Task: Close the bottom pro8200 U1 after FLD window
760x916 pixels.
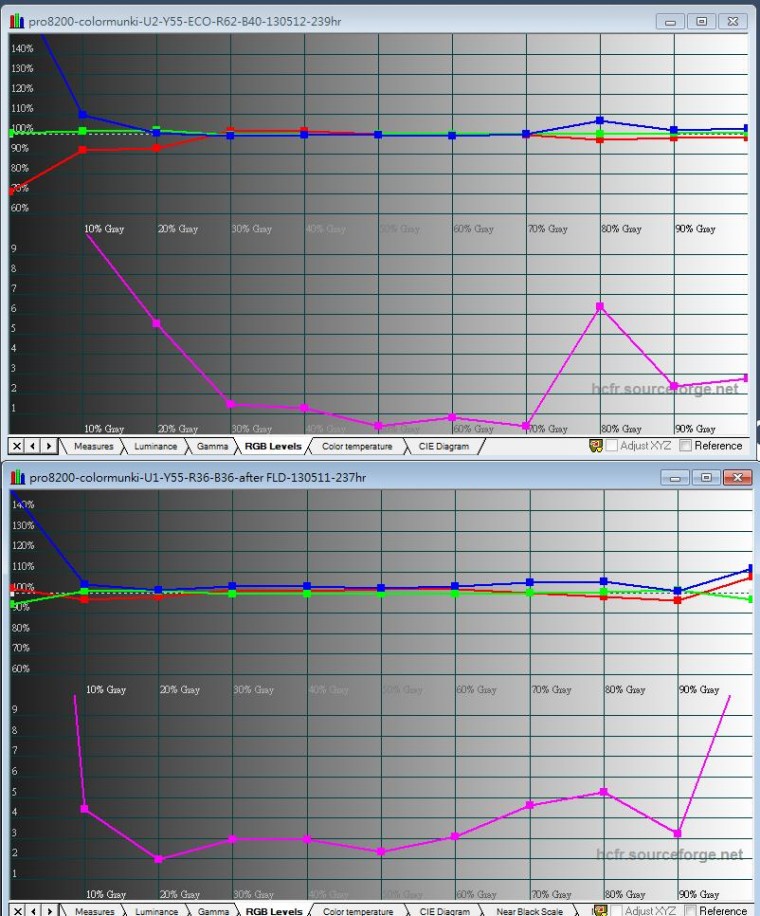Action: click(x=737, y=477)
